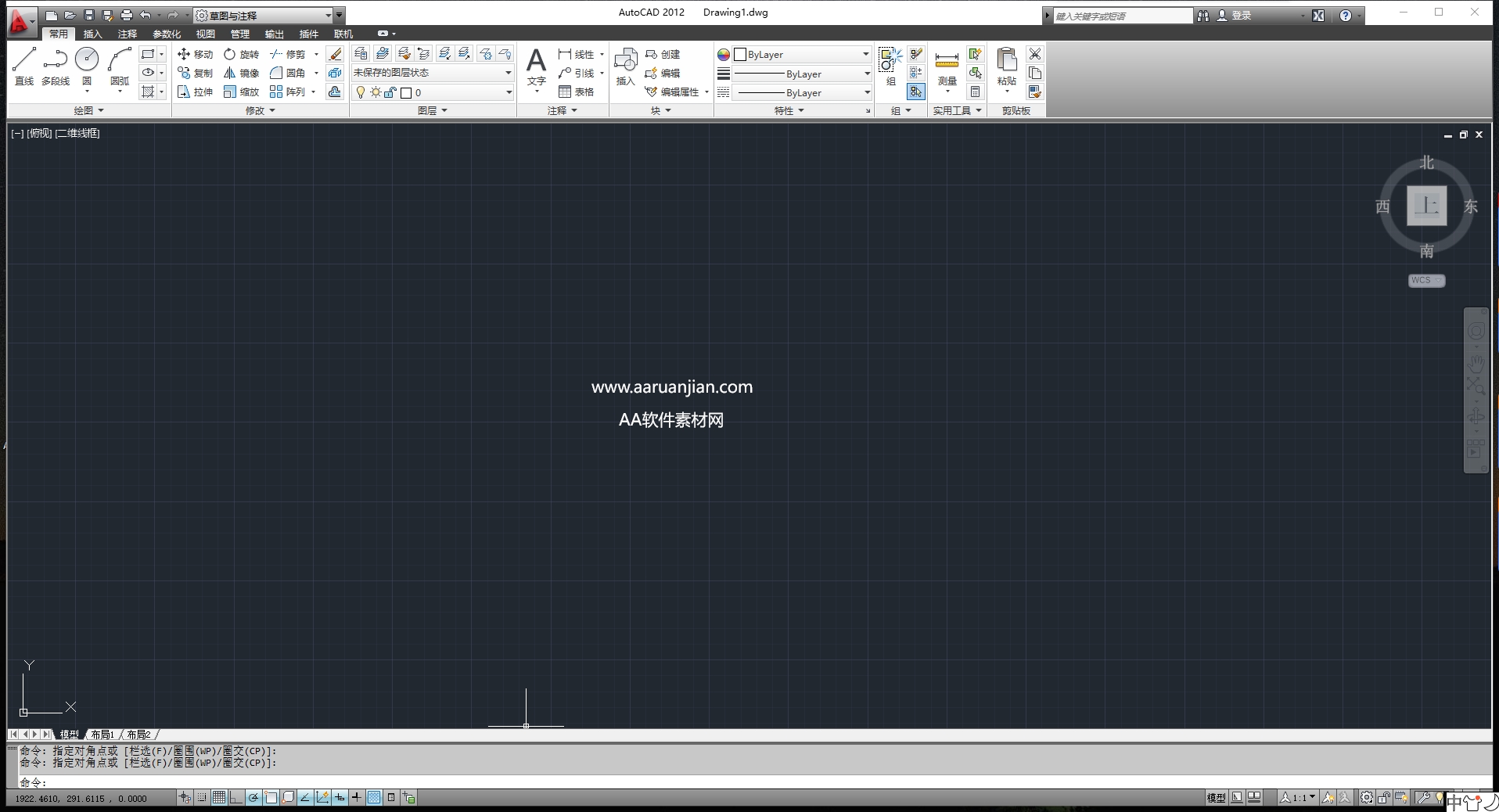This screenshot has width=1499, height=812.
Task: Toggle grid display in the status bar
Action: pyautogui.click(x=219, y=798)
